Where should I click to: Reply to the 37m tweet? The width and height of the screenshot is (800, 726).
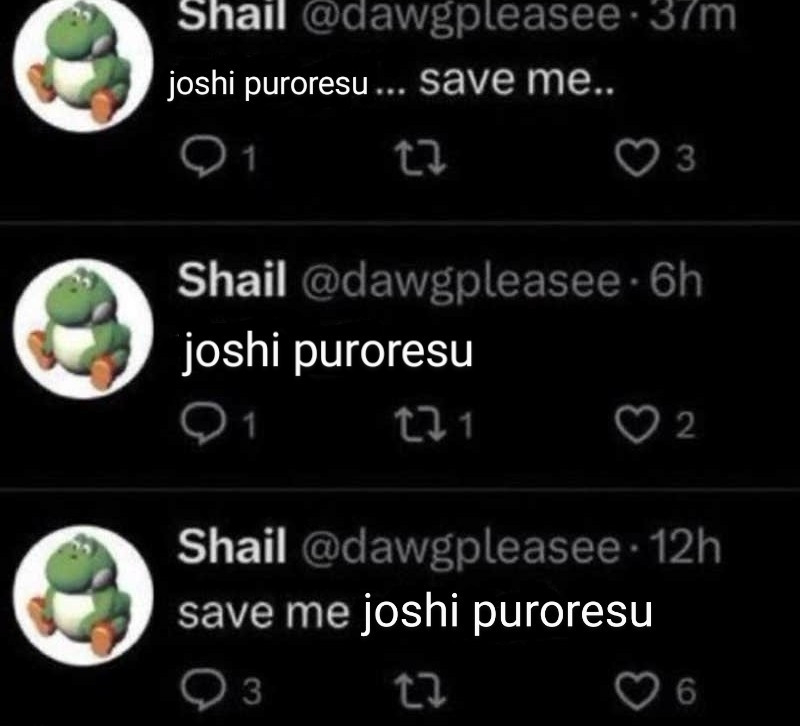point(203,158)
